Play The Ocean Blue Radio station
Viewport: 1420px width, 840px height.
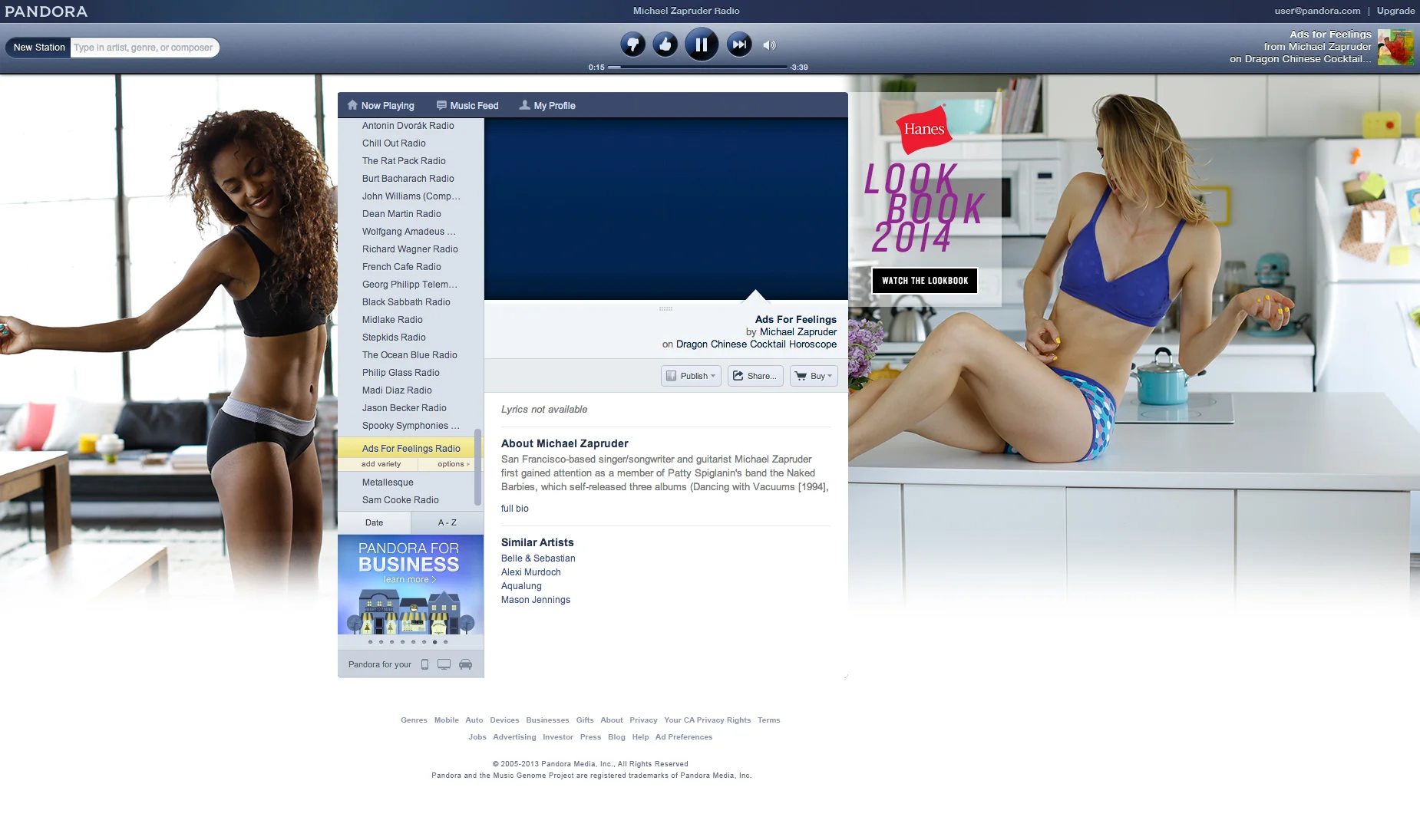coord(409,355)
